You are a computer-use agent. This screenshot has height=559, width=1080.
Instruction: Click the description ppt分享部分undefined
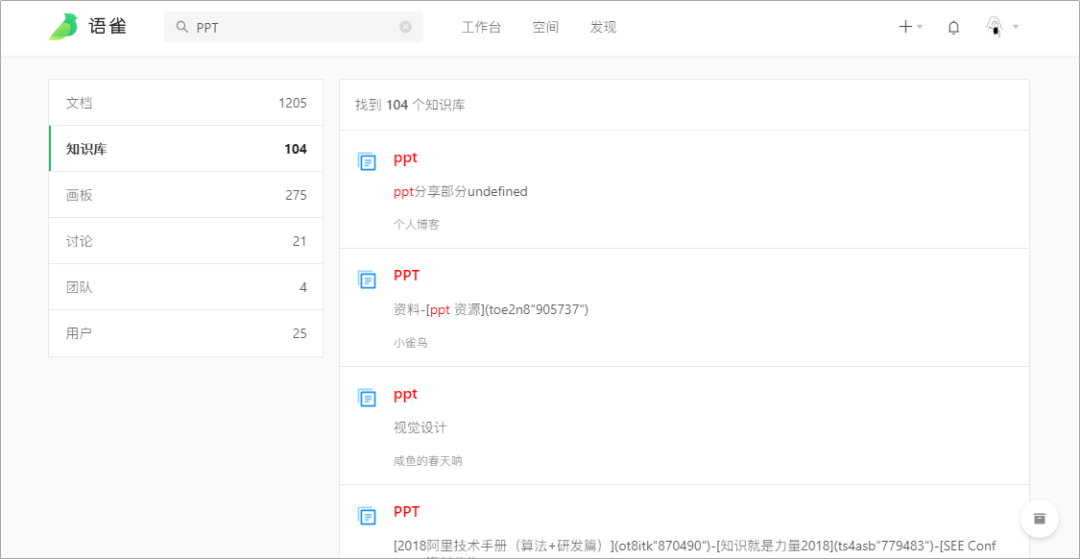tap(460, 192)
